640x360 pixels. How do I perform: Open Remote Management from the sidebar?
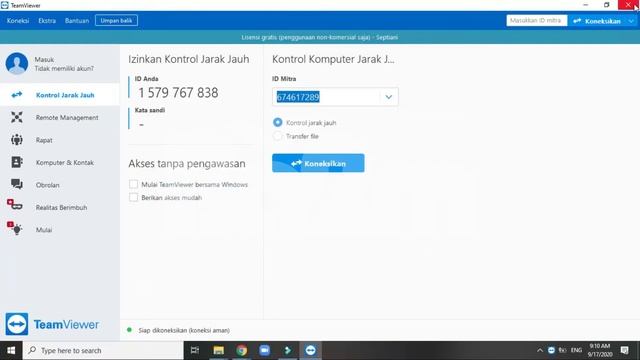click(60, 118)
